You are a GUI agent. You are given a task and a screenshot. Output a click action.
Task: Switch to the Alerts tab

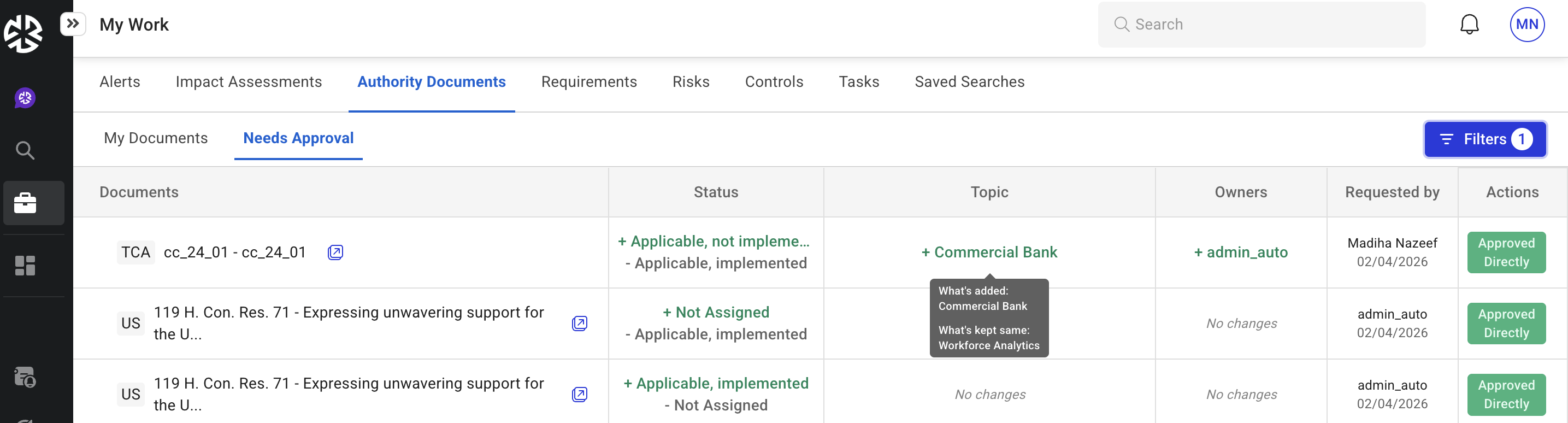click(120, 81)
